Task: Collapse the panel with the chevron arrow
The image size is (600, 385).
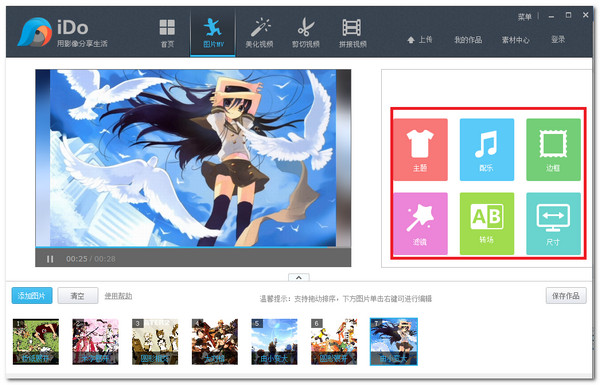Action: point(299,277)
